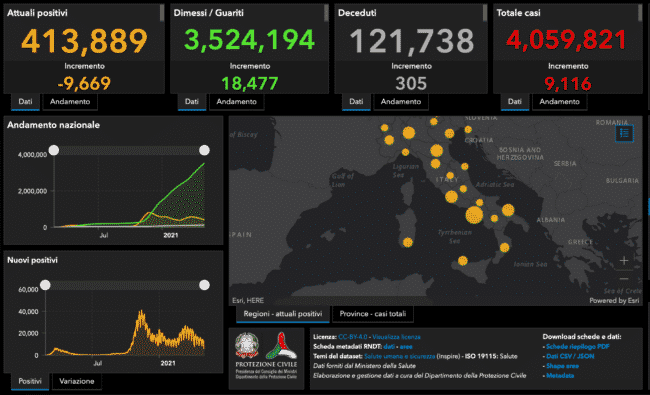Grab left range handle of Nuovi positivi chart
The image size is (650, 395).
[46, 285]
